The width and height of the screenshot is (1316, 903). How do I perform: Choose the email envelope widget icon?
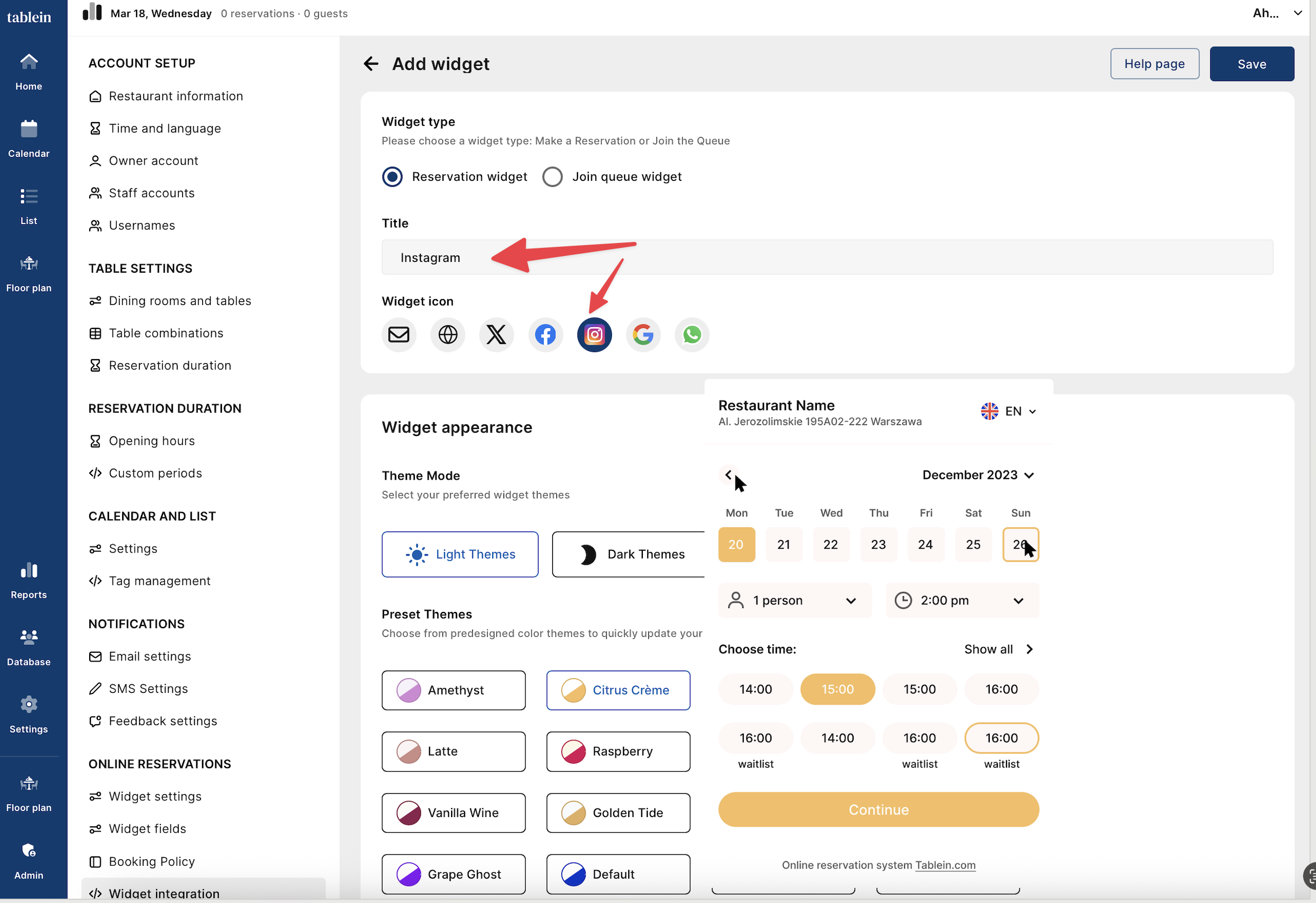point(399,335)
